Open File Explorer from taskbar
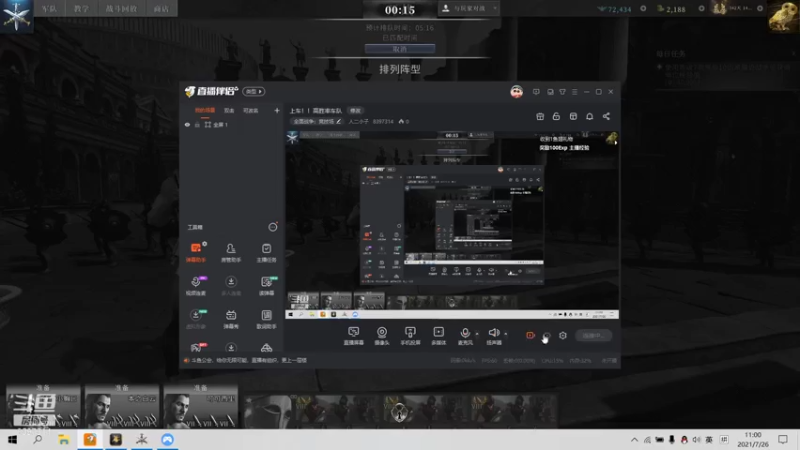800x450 pixels. click(x=63, y=439)
